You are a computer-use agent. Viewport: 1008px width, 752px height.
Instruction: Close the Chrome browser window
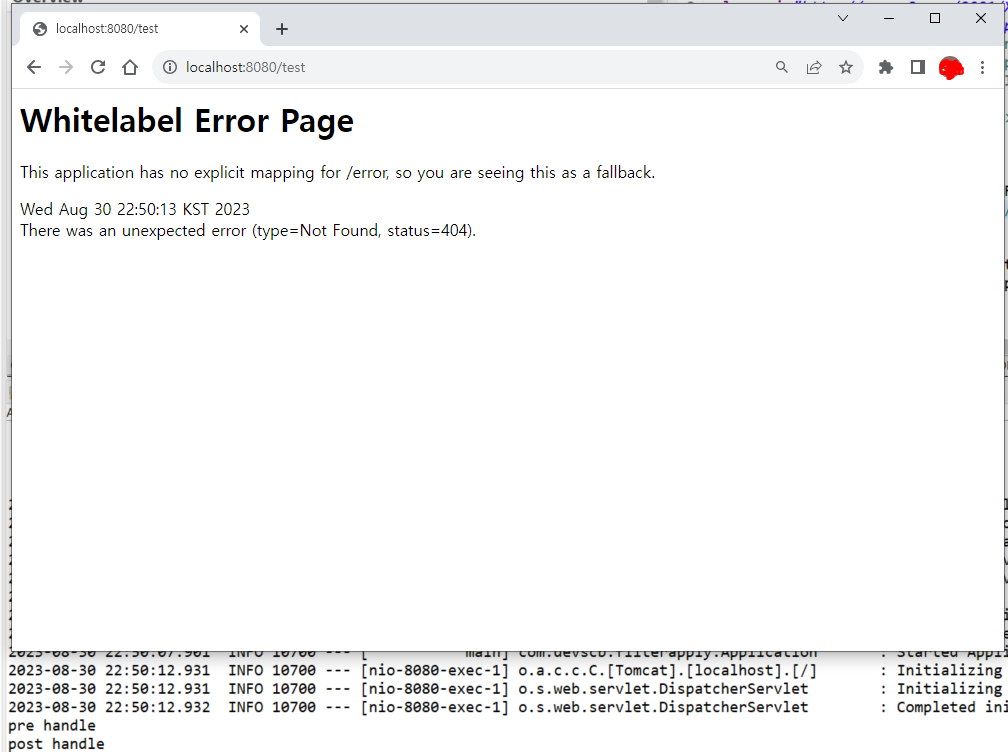[981, 18]
